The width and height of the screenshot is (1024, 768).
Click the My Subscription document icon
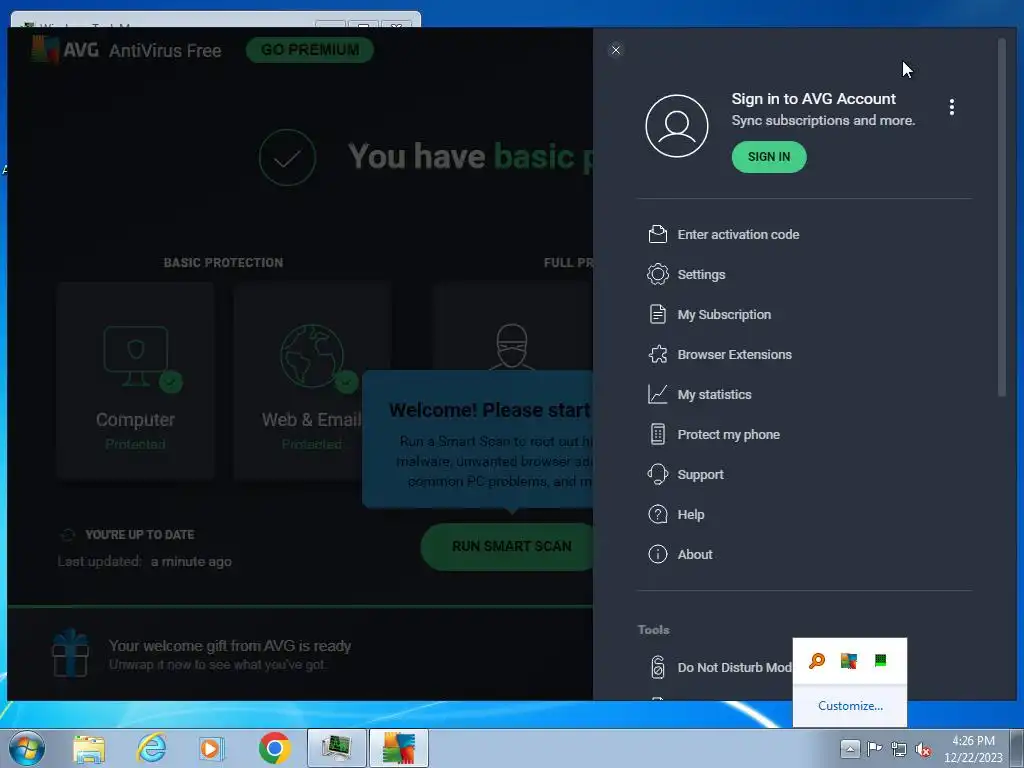coord(658,314)
